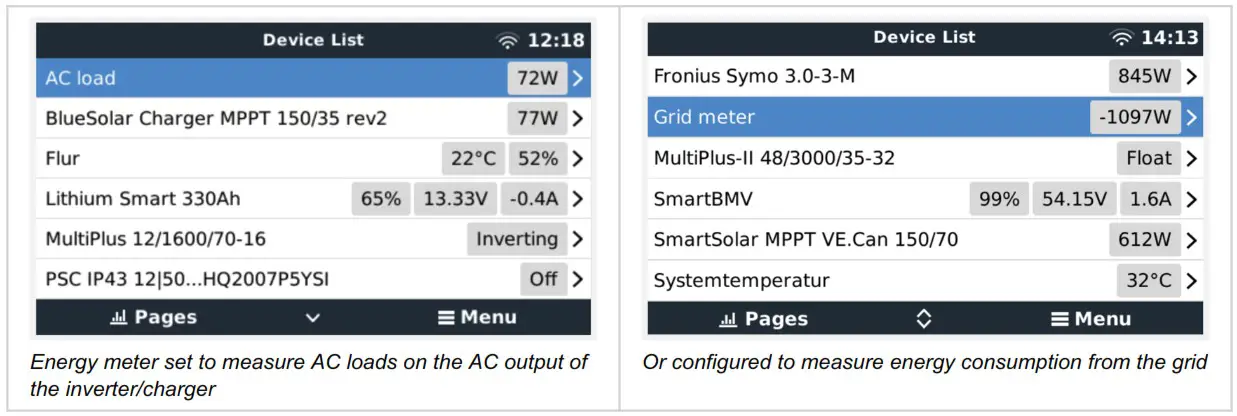This screenshot has height=416, width=1237.
Task: Click the Off status of PSC IP43 charger
Action: pyautogui.click(x=543, y=279)
